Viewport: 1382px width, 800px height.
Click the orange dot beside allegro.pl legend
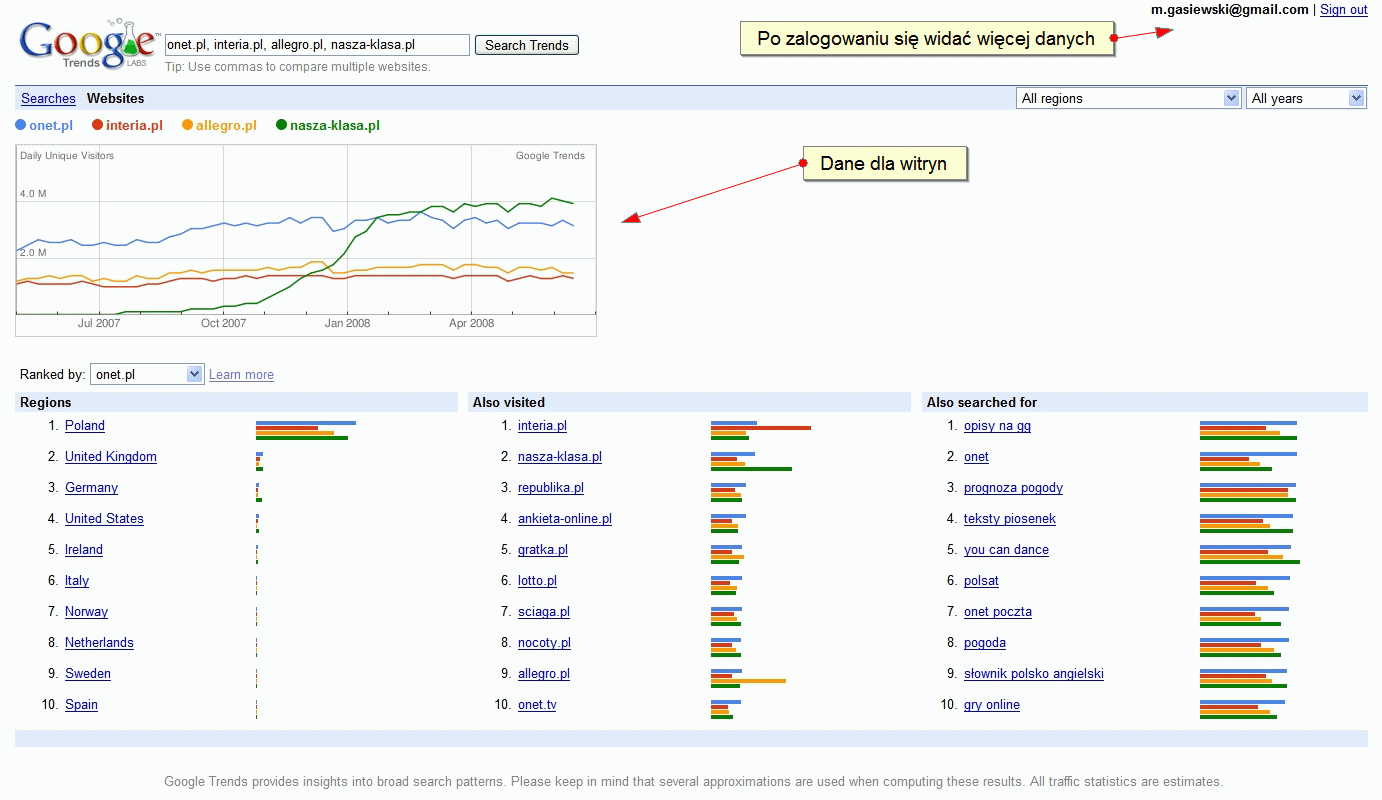[x=188, y=125]
